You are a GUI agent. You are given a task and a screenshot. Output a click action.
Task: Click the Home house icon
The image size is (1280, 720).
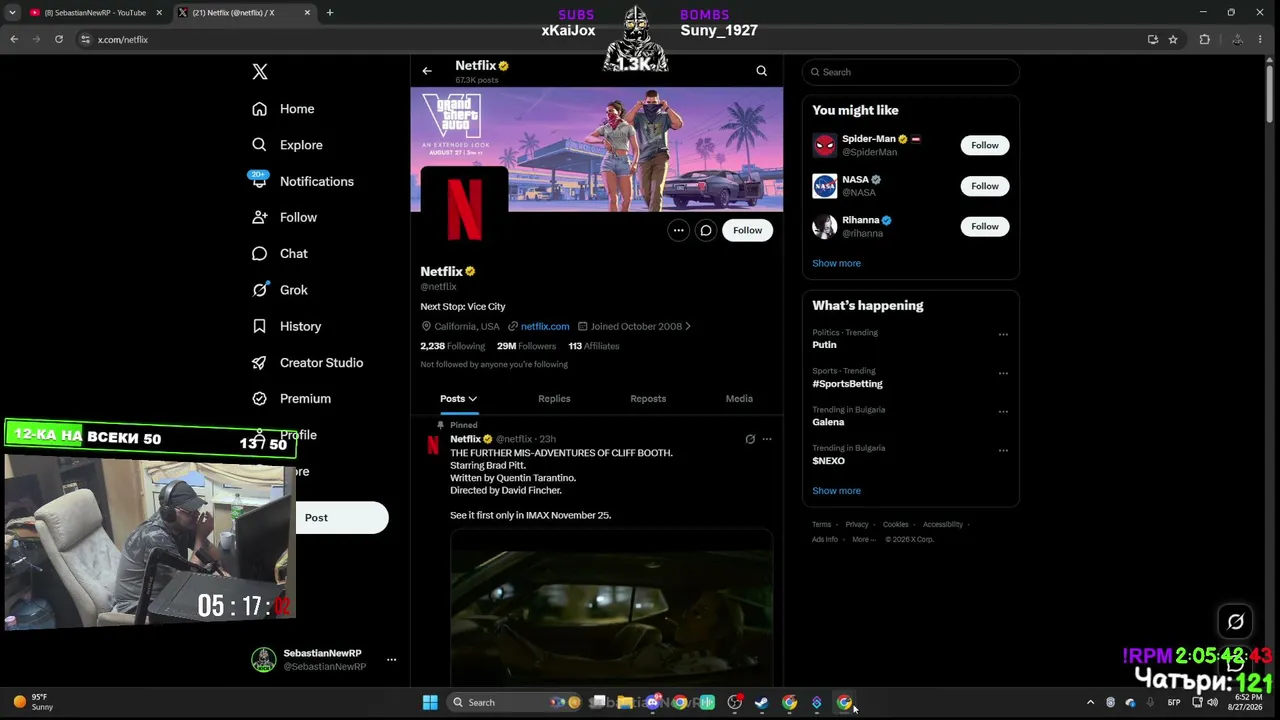coord(260,109)
